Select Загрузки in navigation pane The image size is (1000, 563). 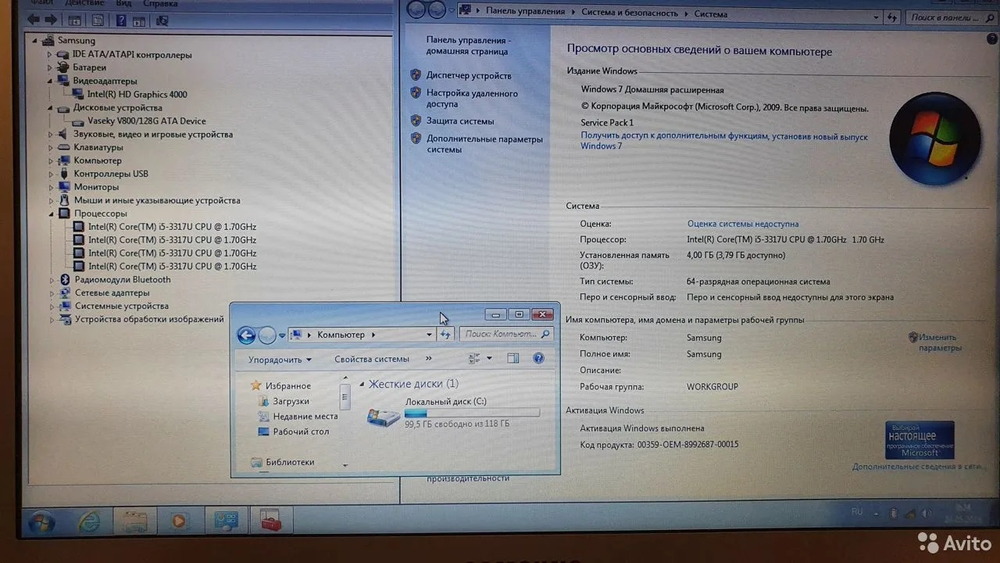(291, 401)
